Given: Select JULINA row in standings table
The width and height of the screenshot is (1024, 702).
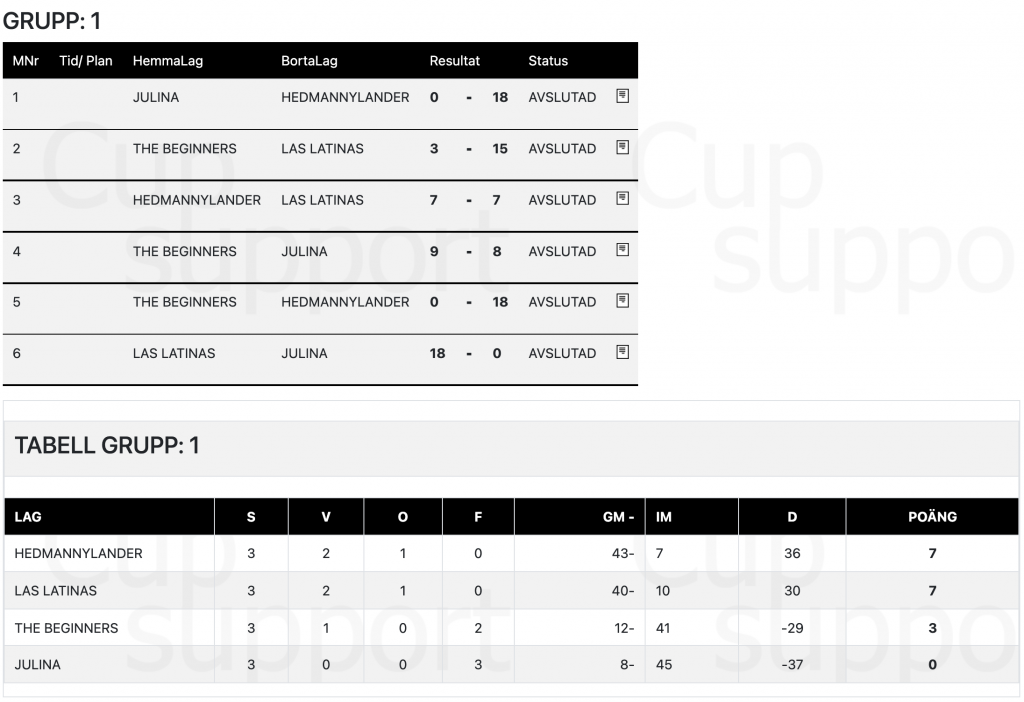Looking at the screenshot, I should 511,664.
